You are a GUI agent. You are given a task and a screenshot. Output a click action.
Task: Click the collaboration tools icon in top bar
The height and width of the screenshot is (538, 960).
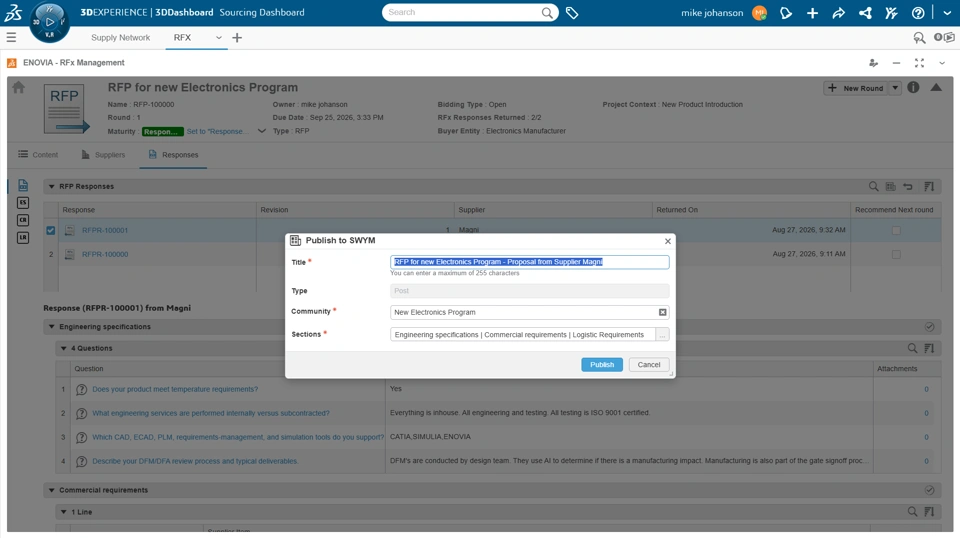(891, 13)
